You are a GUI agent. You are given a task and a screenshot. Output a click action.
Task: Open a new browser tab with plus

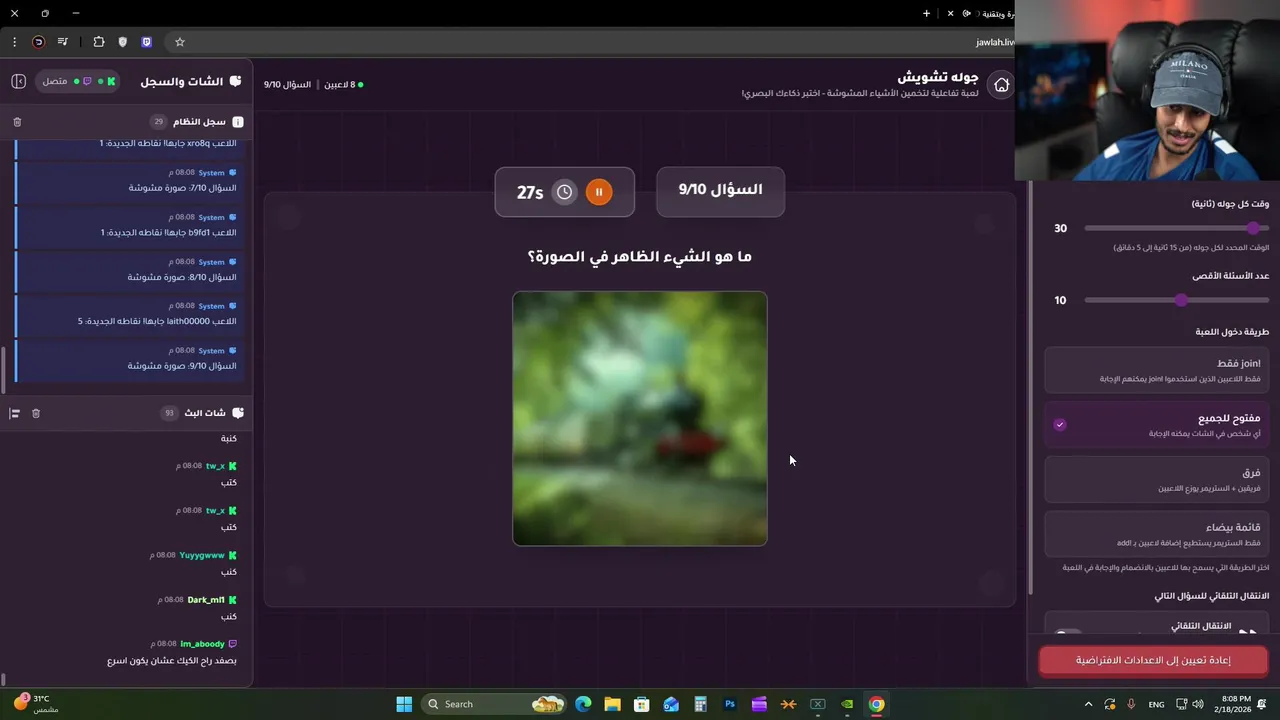[926, 14]
